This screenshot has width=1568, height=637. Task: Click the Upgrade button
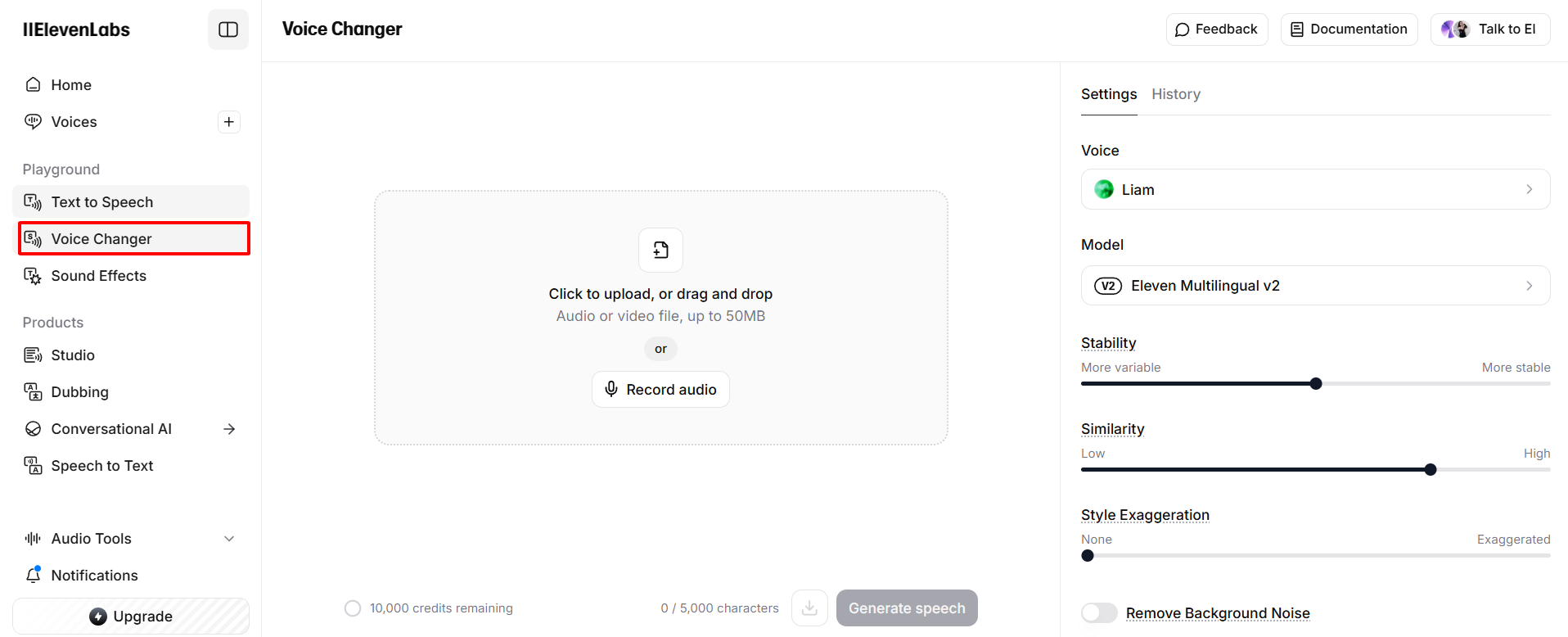pos(131,617)
